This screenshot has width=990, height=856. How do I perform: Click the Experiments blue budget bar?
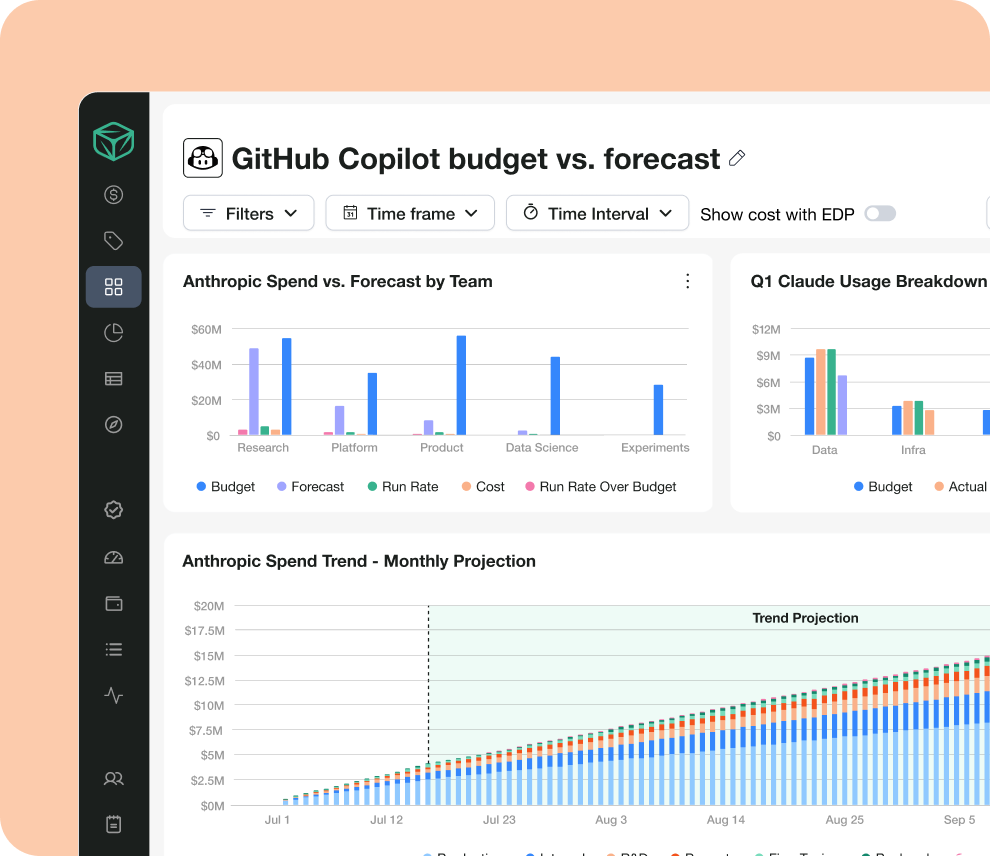(x=659, y=410)
